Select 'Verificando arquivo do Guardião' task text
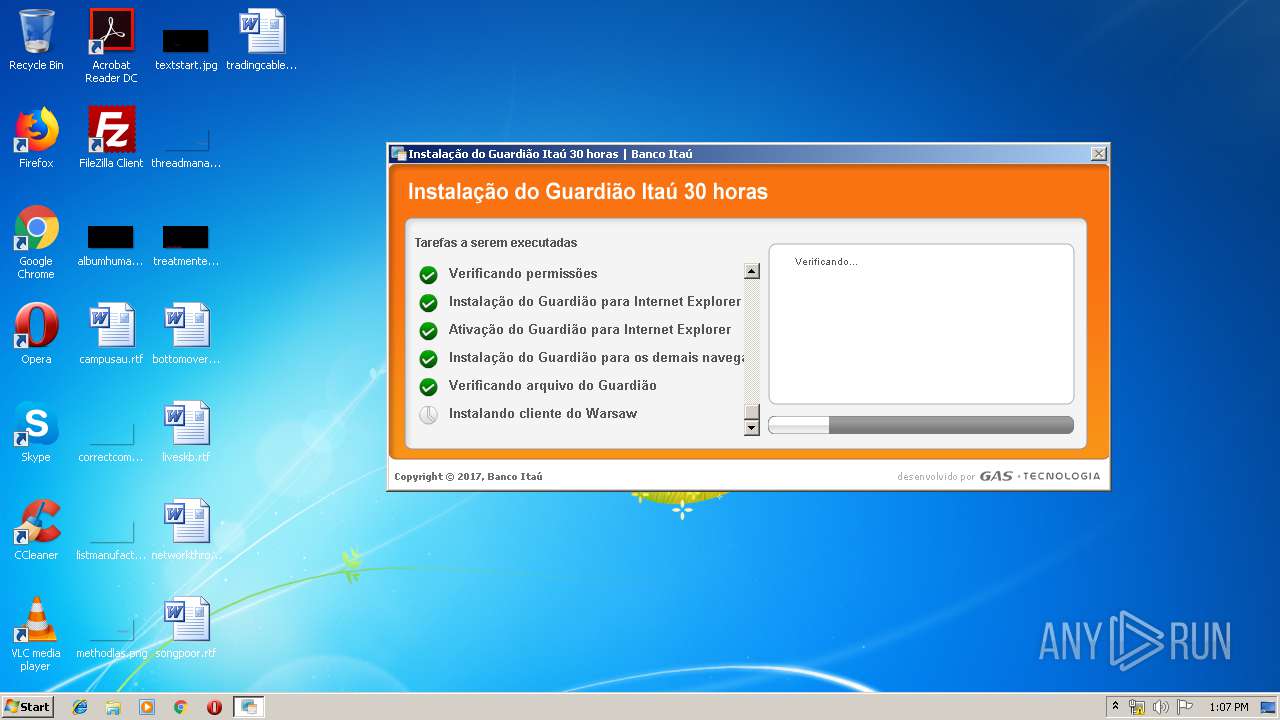The image size is (1280, 720). (x=553, y=385)
